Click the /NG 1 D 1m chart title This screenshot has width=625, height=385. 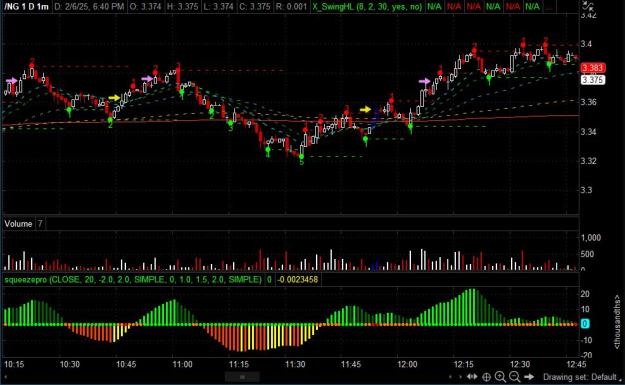point(27,7)
